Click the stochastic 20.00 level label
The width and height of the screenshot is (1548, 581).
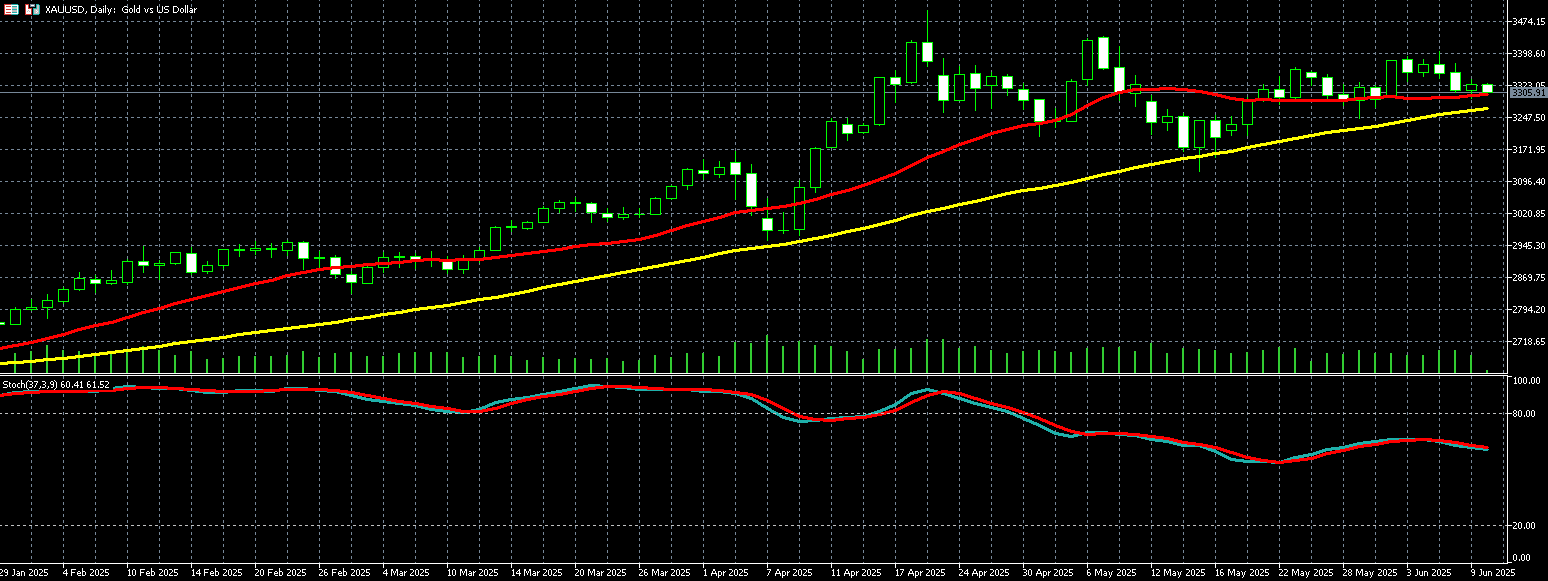(x=1525, y=525)
